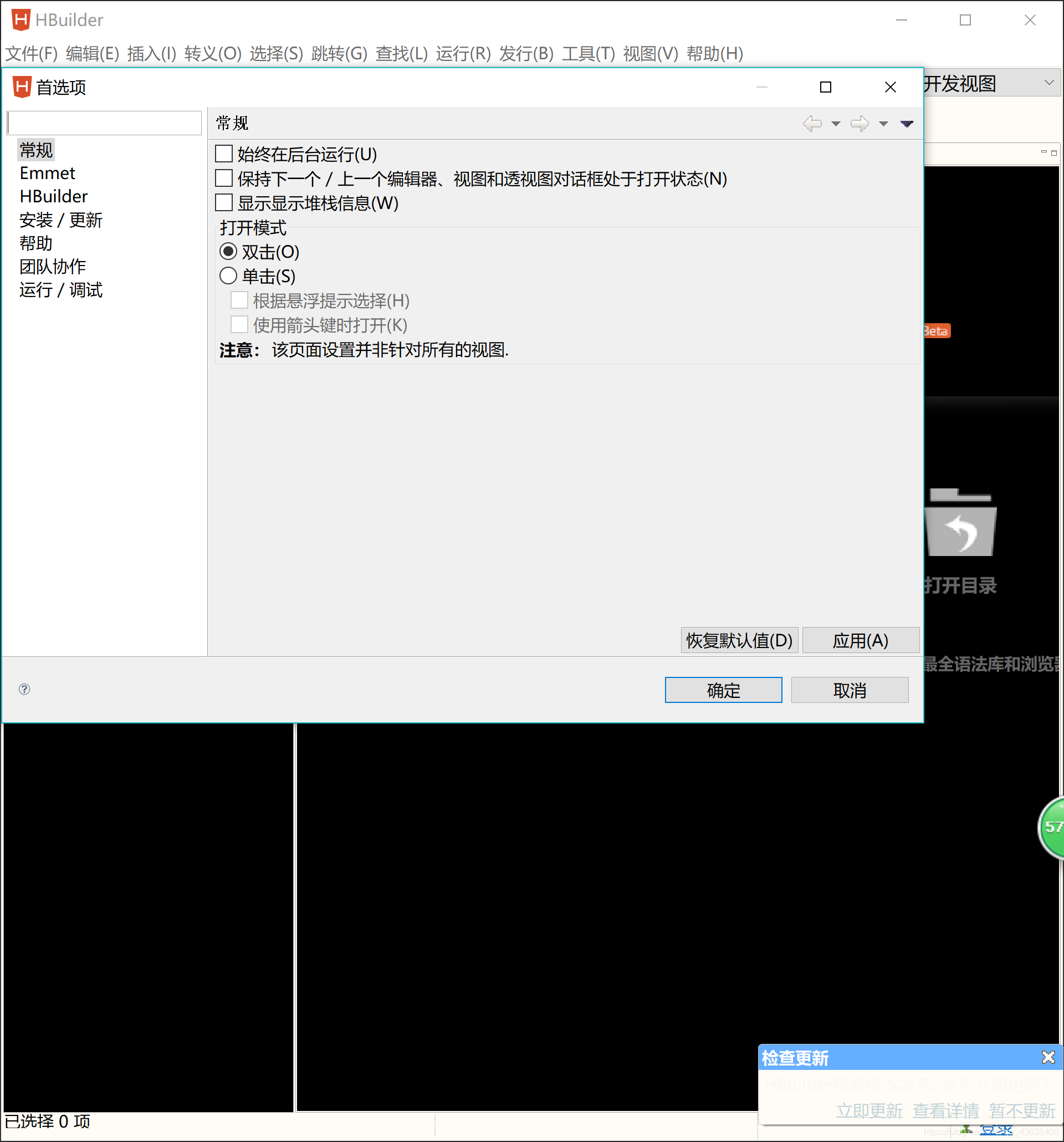Select the 单击(S) radio button
1064x1142 pixels.
click(x=228, y=276)
